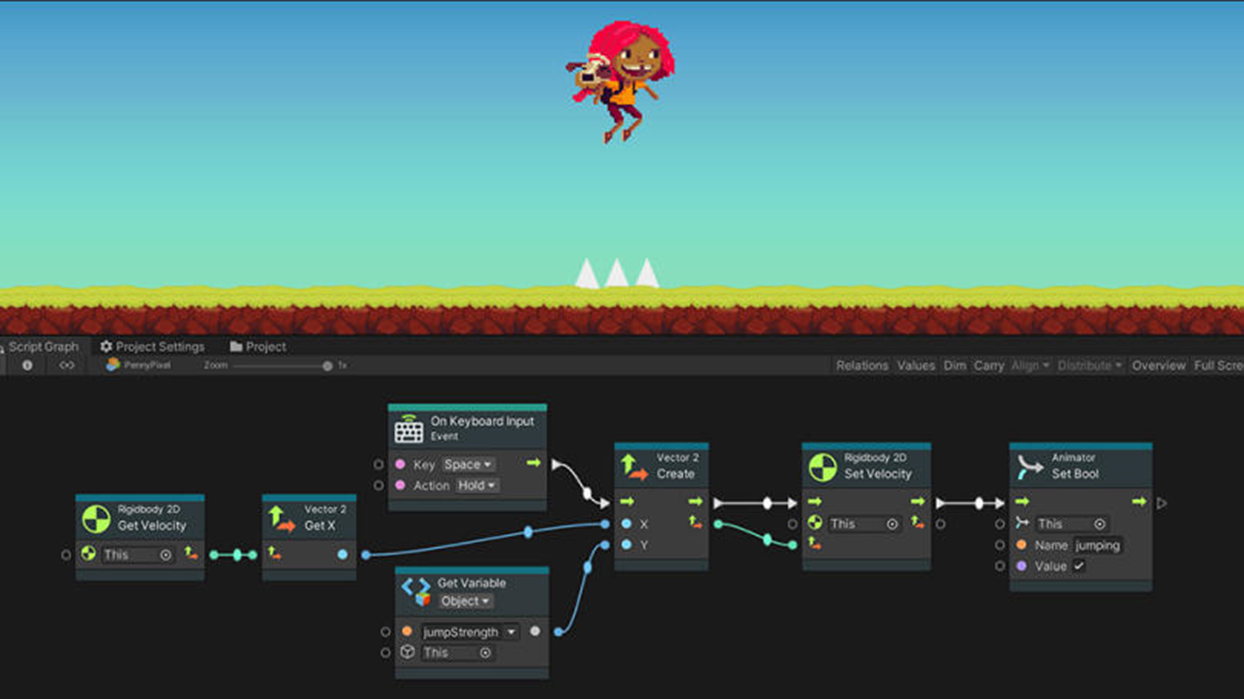1244x699 pixels.
Task: Click the purple Value port on Set Bool
Action: pos(1021,566)
